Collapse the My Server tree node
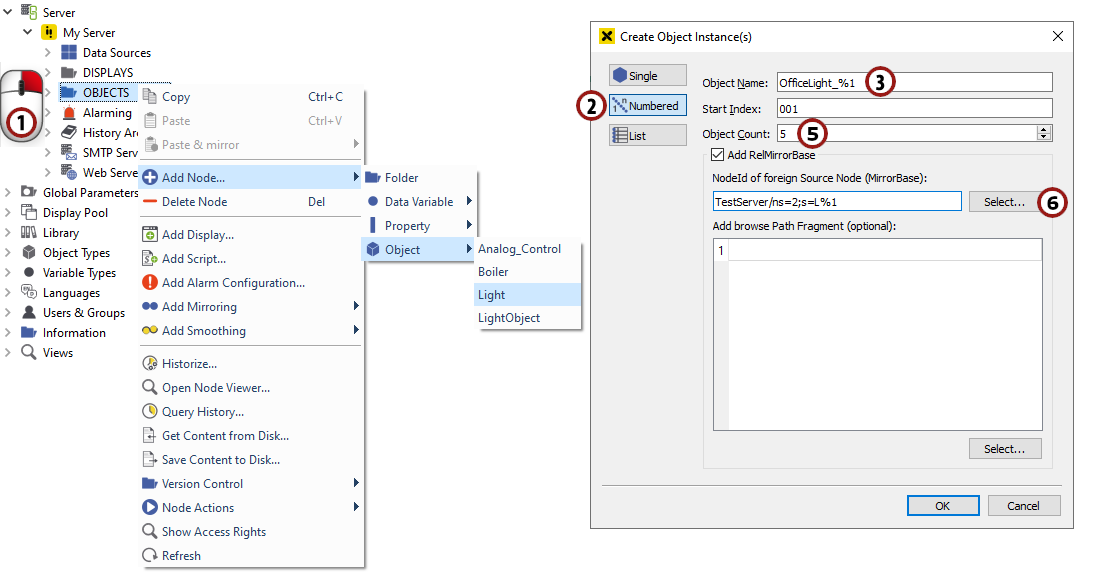The image size is (1097, 579). click(28, 33)
